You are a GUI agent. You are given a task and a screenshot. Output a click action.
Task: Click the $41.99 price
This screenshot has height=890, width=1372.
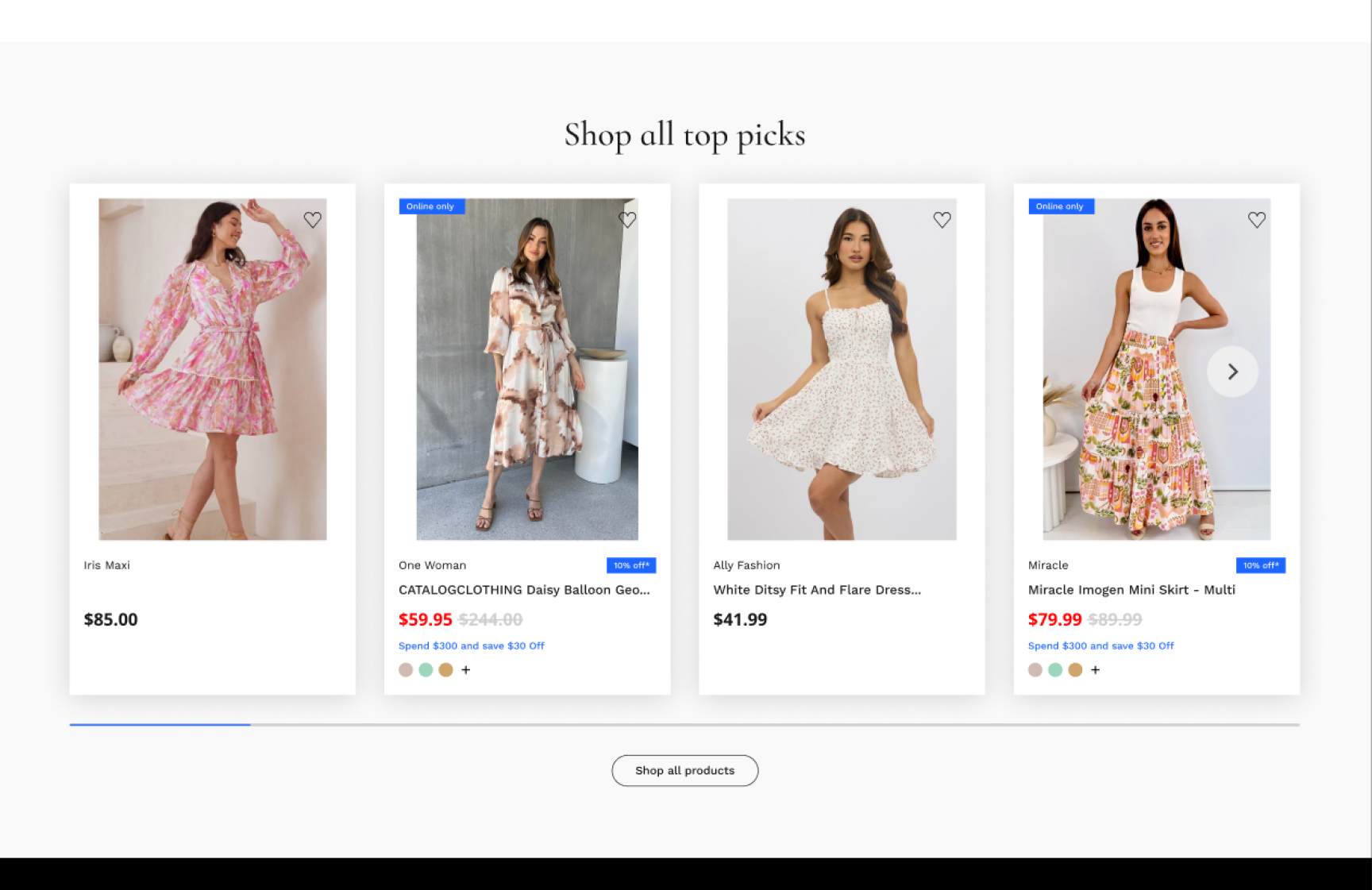click(x=740, y=620)
